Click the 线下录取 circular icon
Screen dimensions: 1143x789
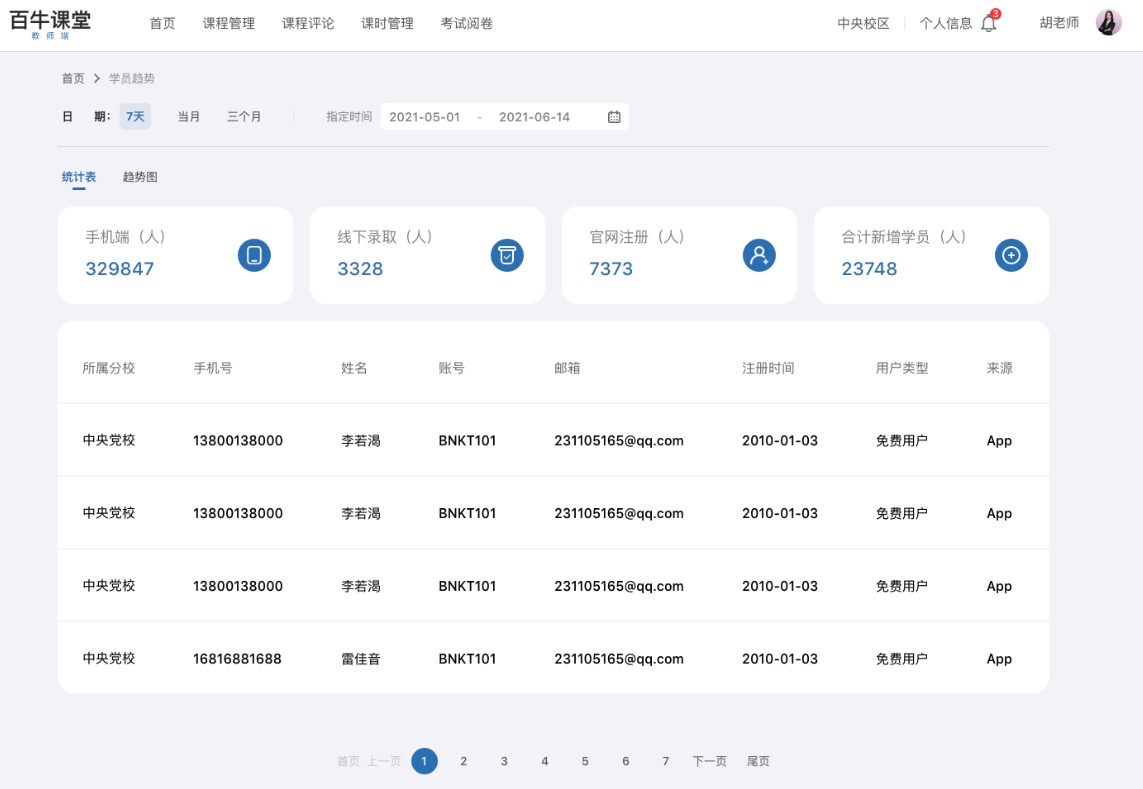coord(507,255)
